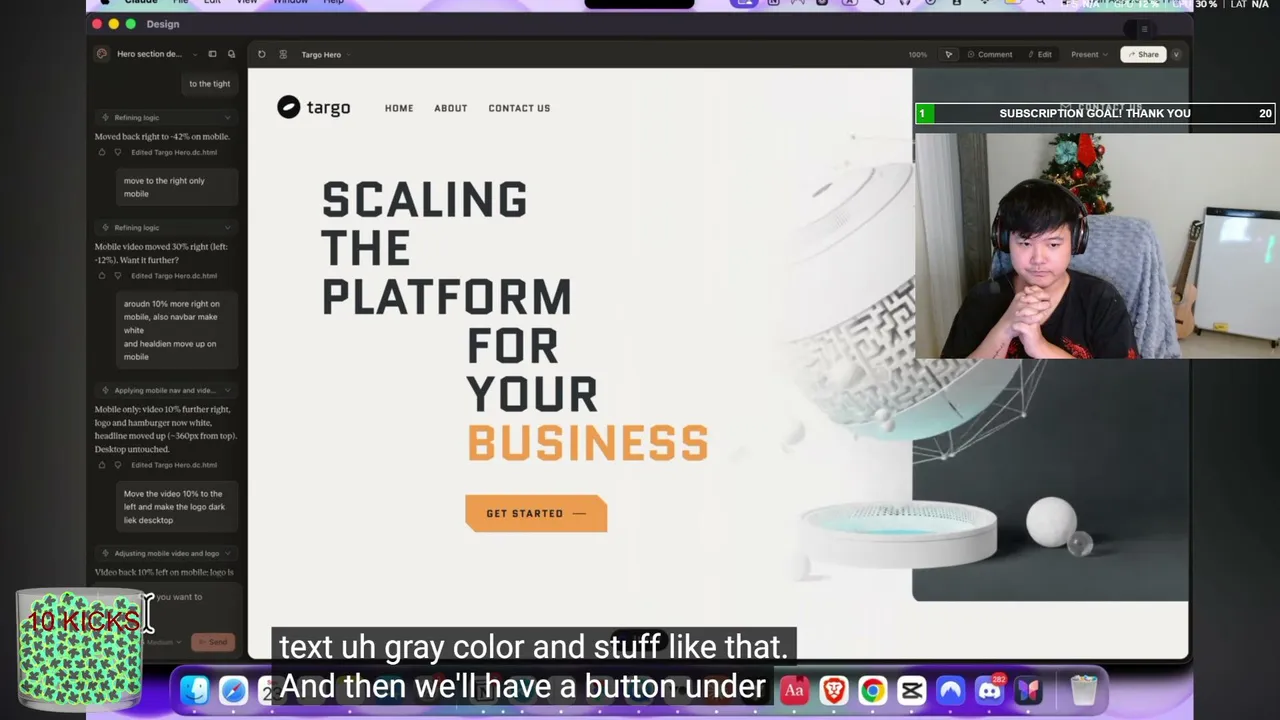
Task: Open the Dictionary app in the Dock
Action: (x=794, y=690)
